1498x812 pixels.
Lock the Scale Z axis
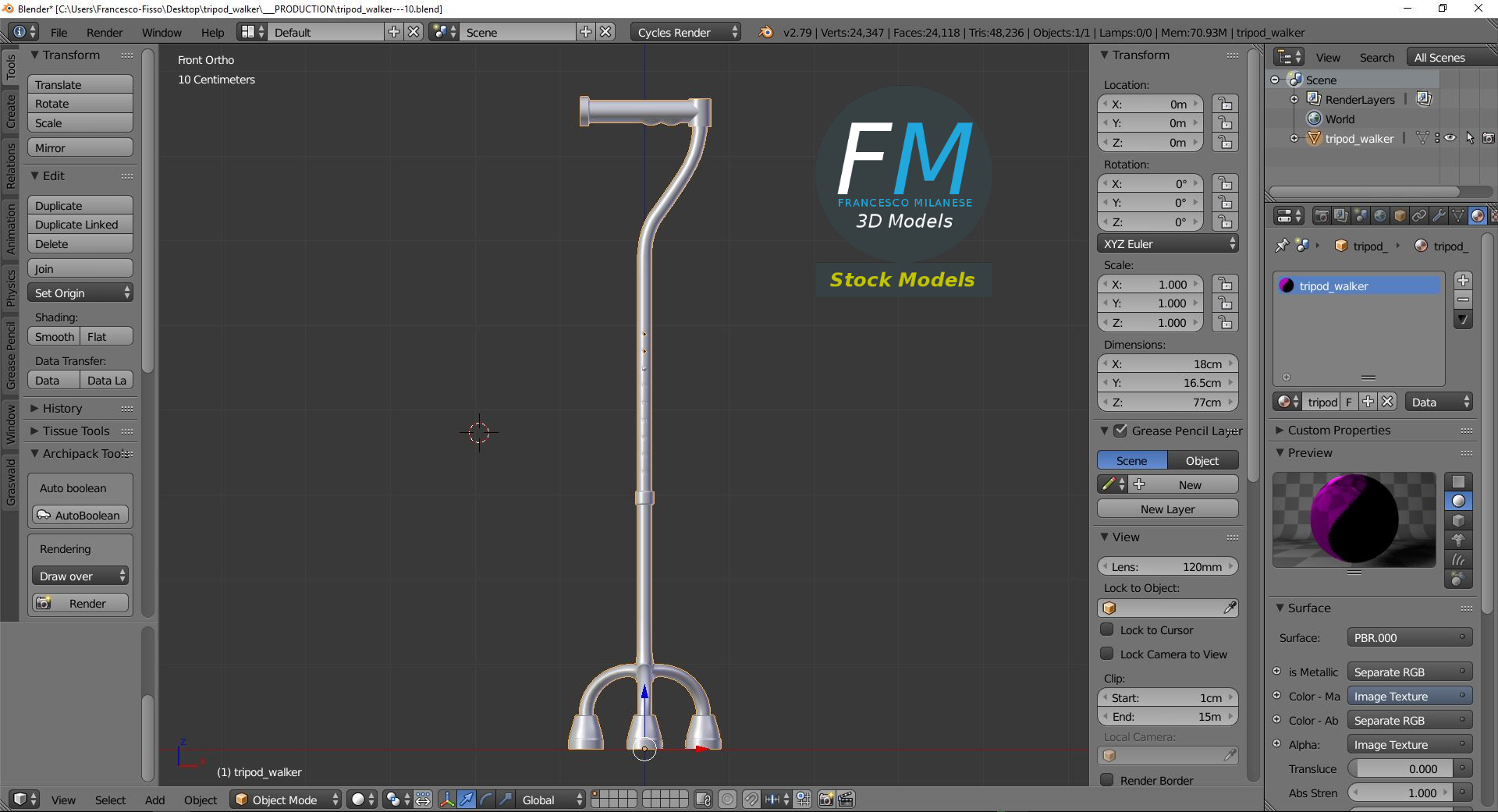[x=1226, y=322]
